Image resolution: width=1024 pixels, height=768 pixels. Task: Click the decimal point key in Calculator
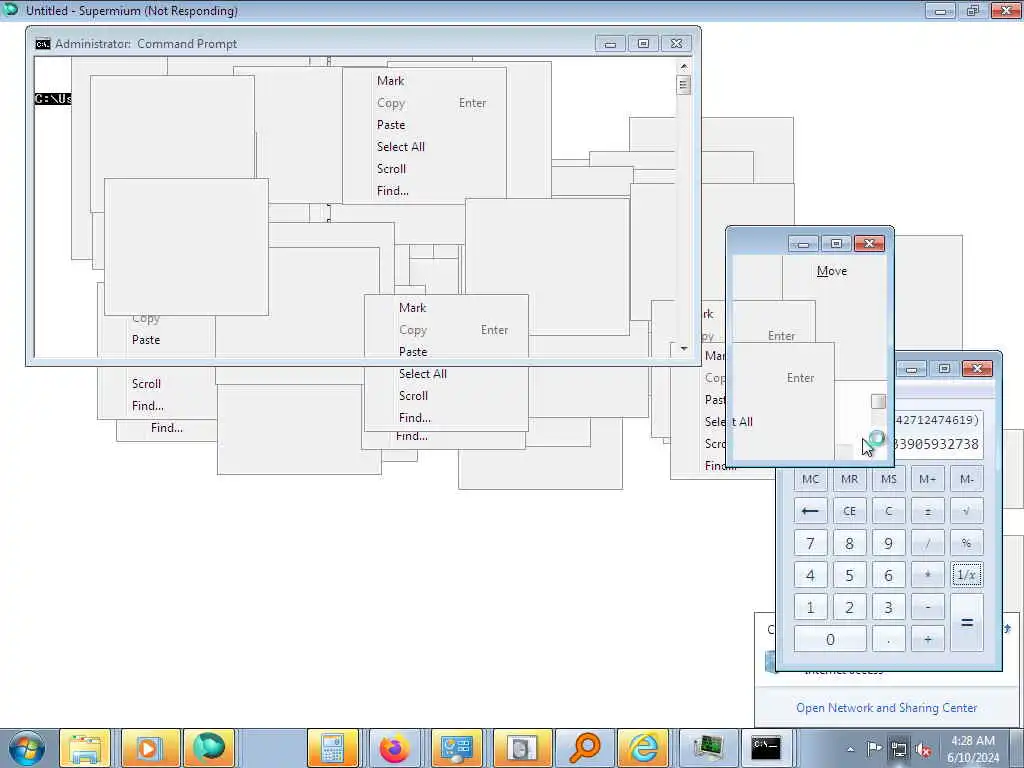click(x=889, y=639)
